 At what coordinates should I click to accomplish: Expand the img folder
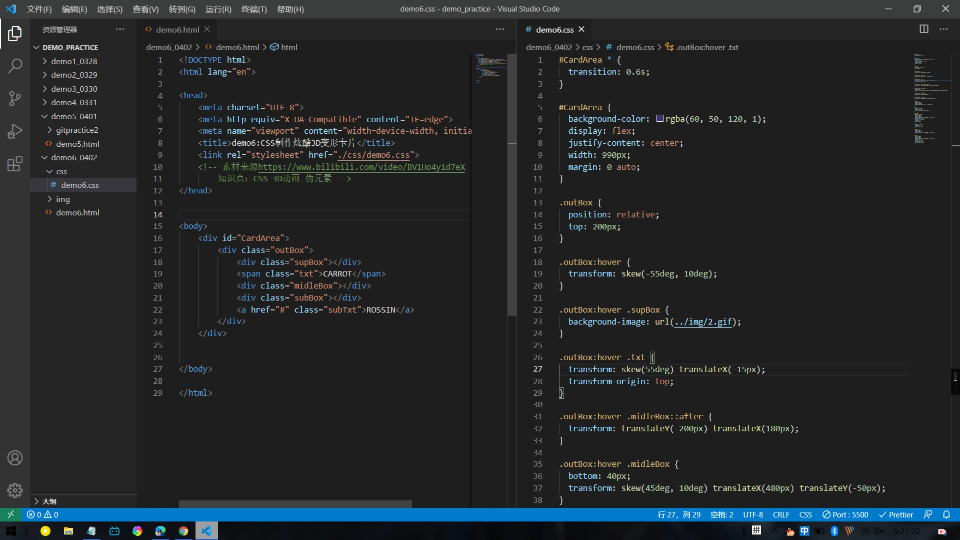(63, 199)
